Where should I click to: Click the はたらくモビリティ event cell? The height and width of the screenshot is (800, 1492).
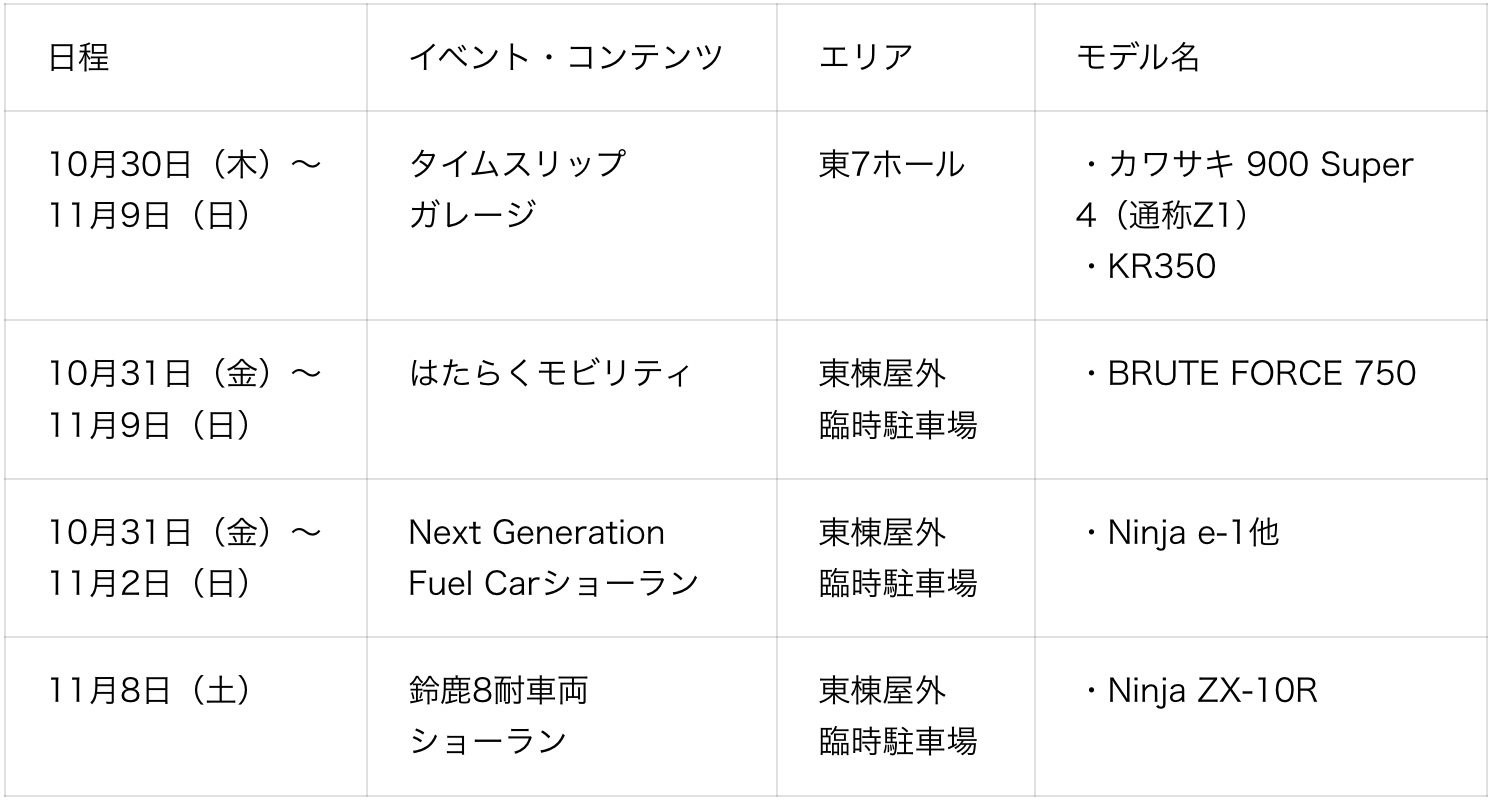pyautogui.click(x=550, y=374)
